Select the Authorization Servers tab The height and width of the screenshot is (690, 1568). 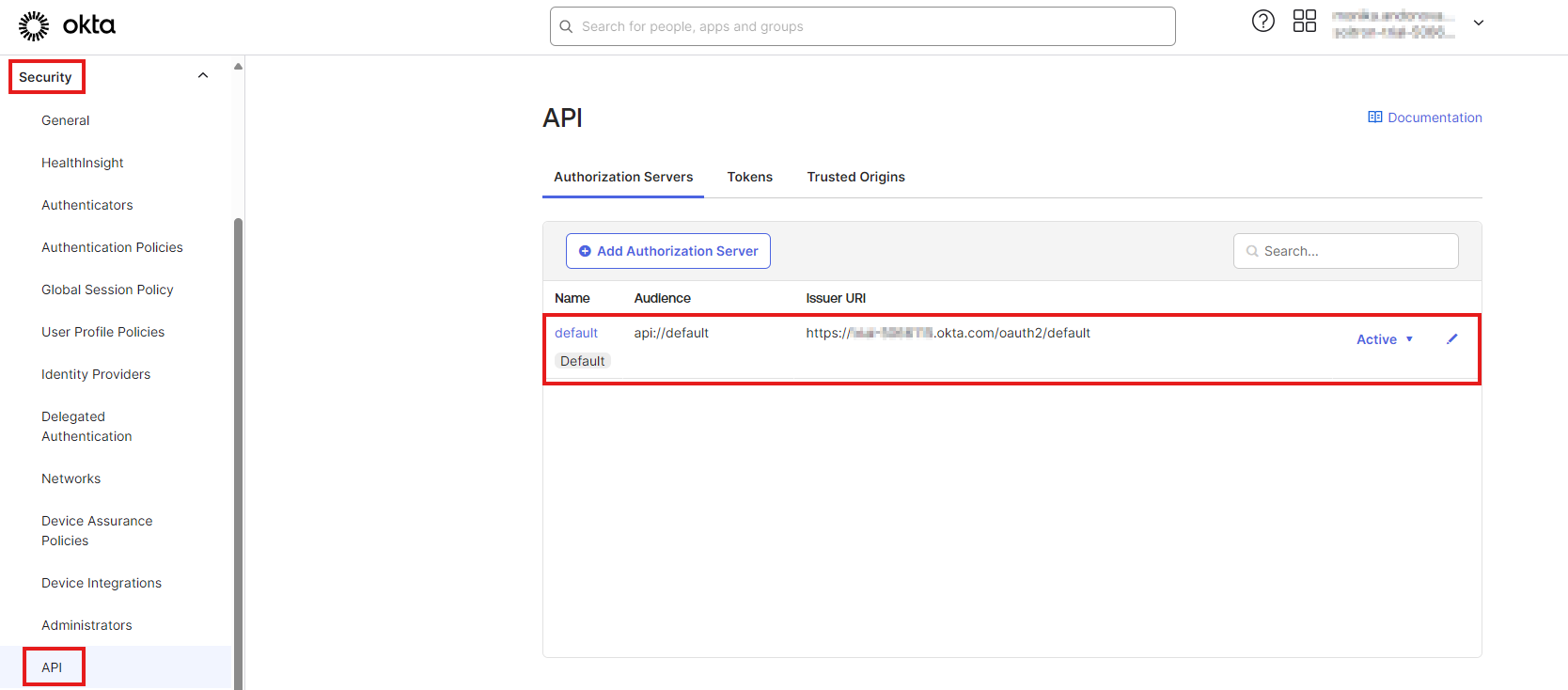[x=623, y=177]
